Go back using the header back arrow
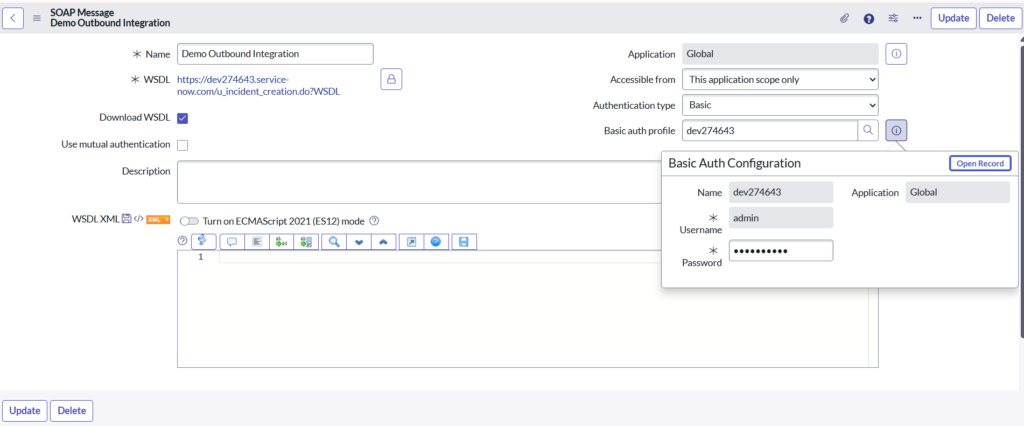The width and height of the screenshot is (1024, 426). [x=15, y=18]
